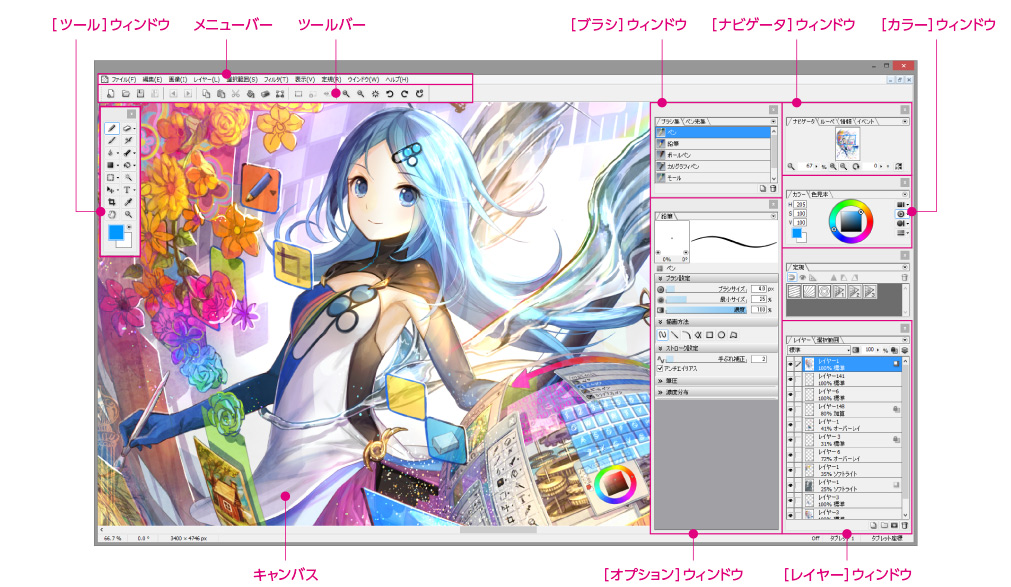Click the hue color wheel in the color window
The height and width of the screenshot is (587, 1011).
coord(850,221)
